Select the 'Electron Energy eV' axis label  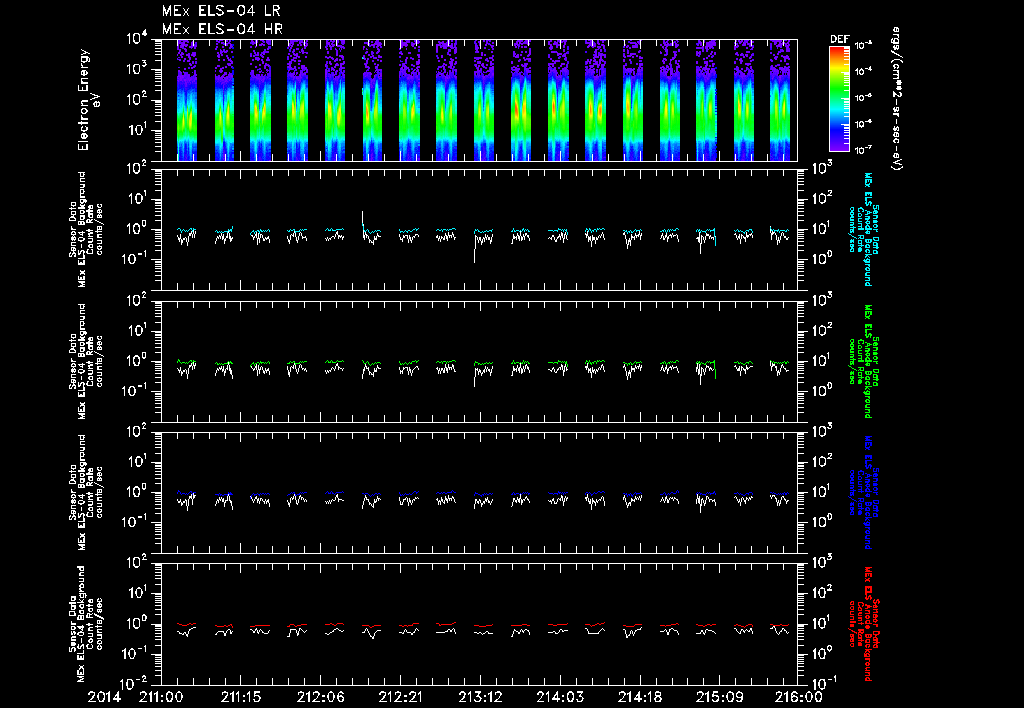pyautogui.click(x=88, y=100)
